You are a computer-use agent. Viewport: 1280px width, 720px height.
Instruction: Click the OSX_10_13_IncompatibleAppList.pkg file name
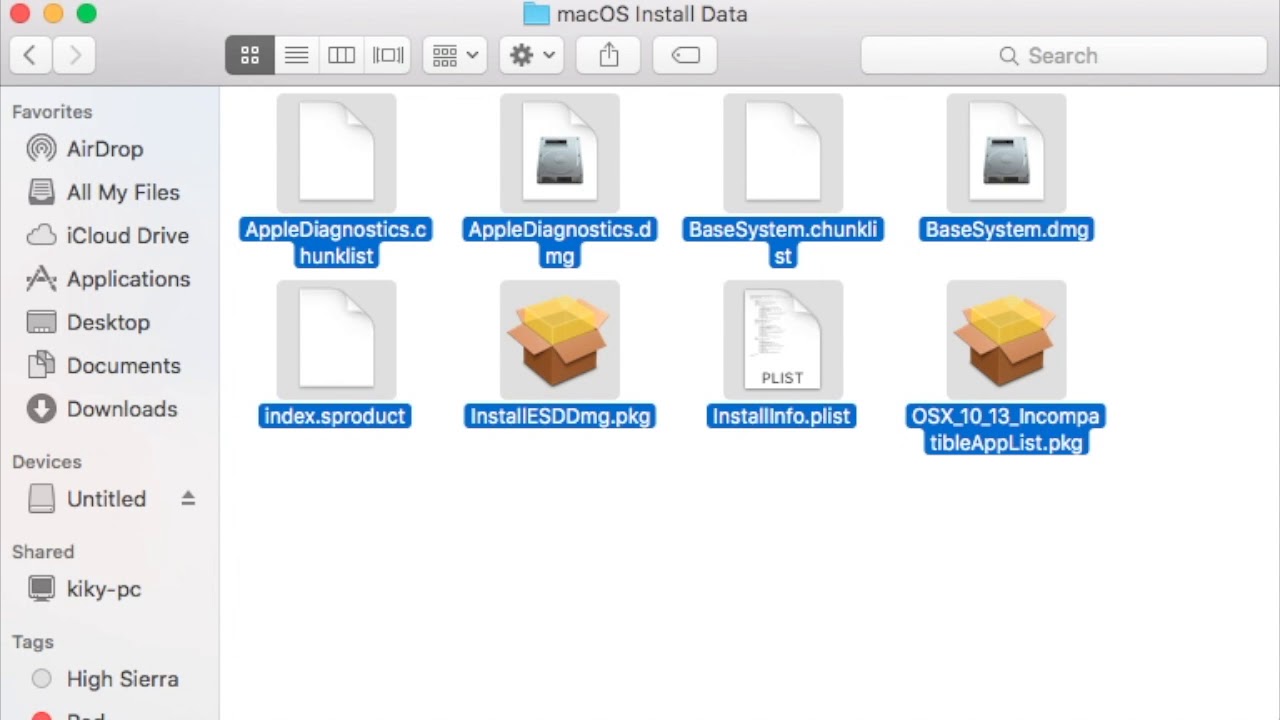click(x=1006, y=429)
